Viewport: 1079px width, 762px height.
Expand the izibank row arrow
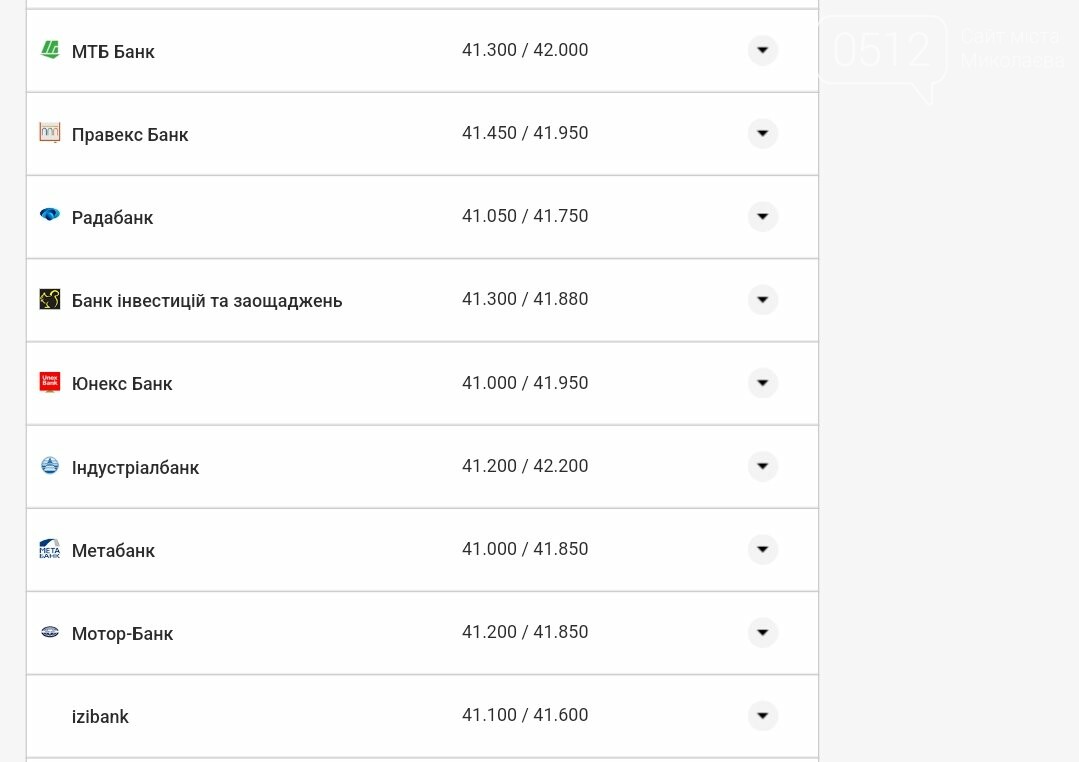(762, 715)
